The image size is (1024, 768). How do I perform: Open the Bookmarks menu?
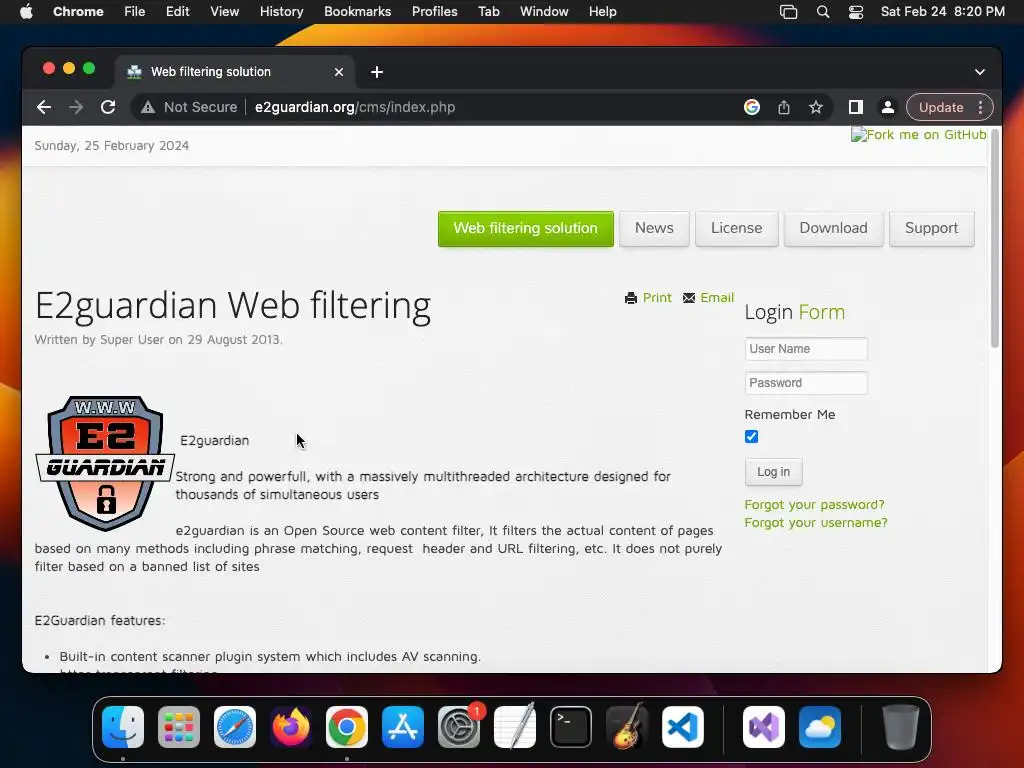pos(357,12)
